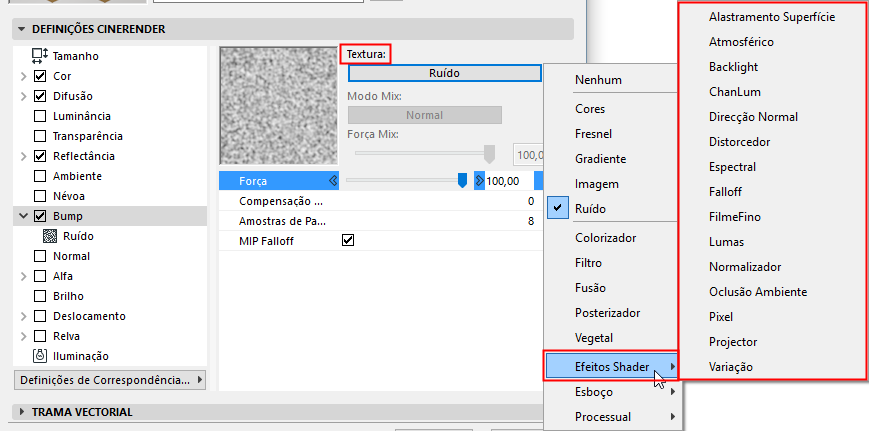Click the Força Mix slider handle
The image size is (869, 431).
489,155
